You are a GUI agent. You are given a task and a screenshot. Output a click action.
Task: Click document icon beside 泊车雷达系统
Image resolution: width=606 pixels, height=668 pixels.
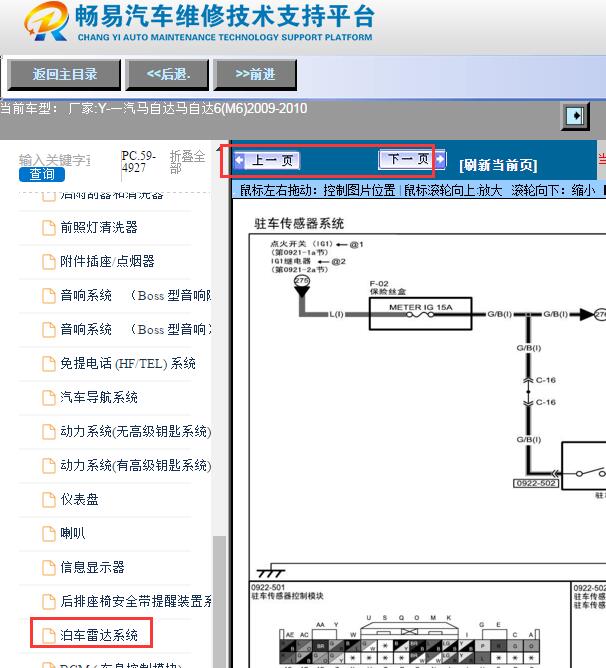click(x=49, y=635)
